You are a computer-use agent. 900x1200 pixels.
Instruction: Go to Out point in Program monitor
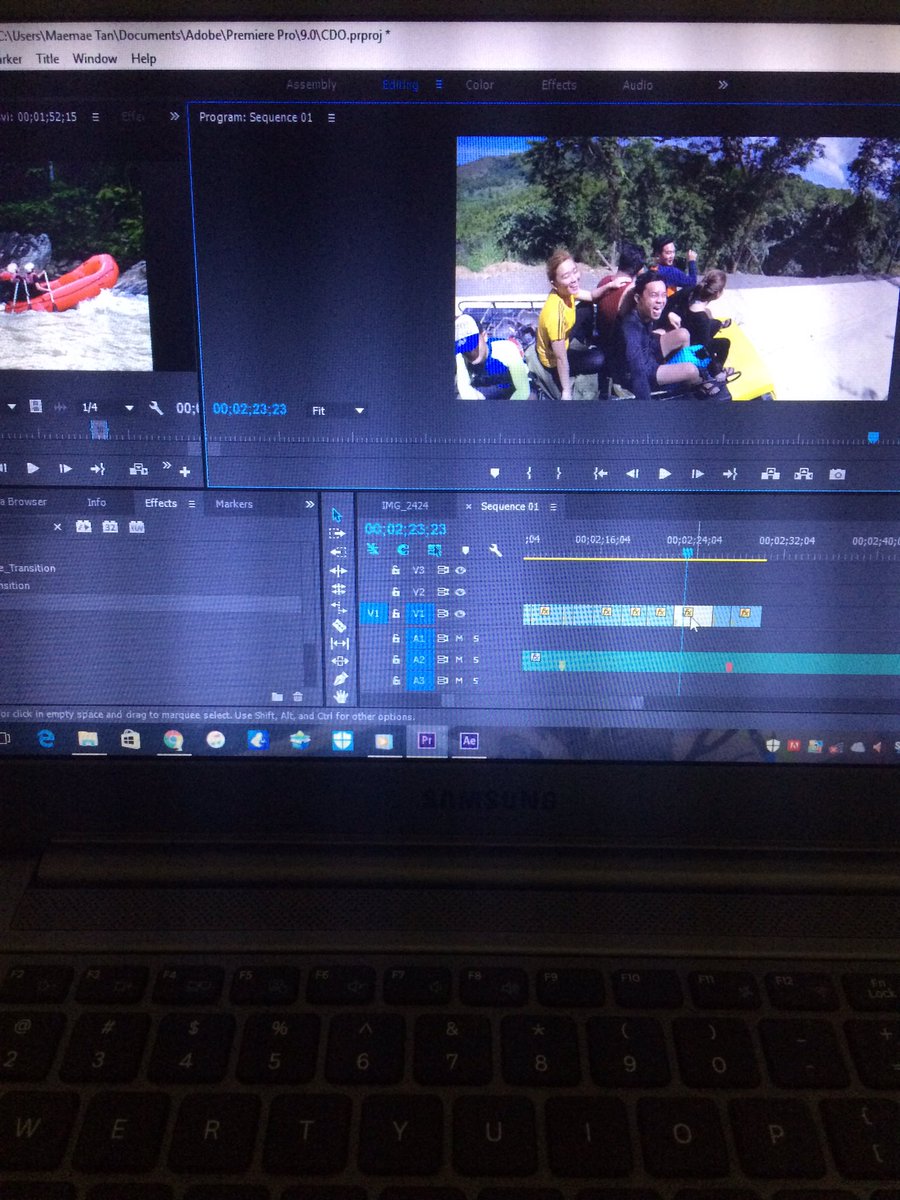pyautogui.click(x=730, y=474)
